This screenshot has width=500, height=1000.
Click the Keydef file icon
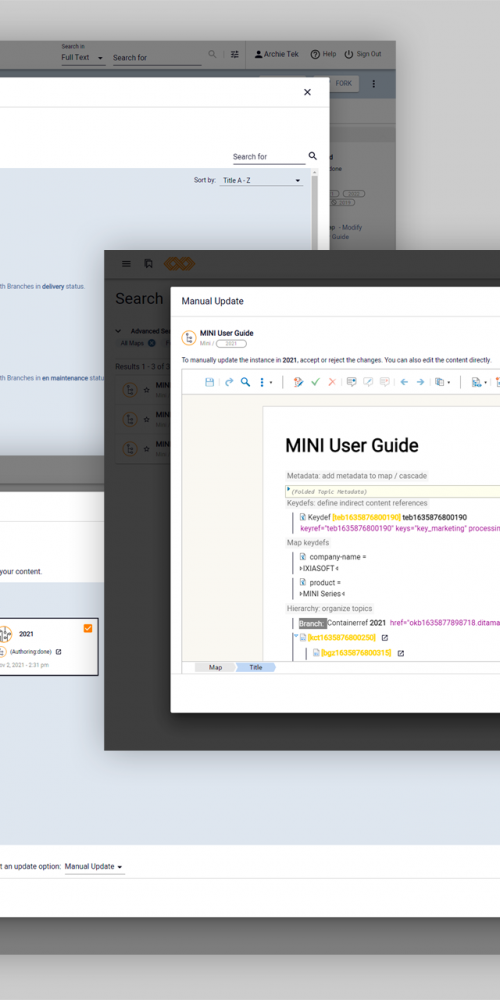pyautogui.click(x=303, y=517)
